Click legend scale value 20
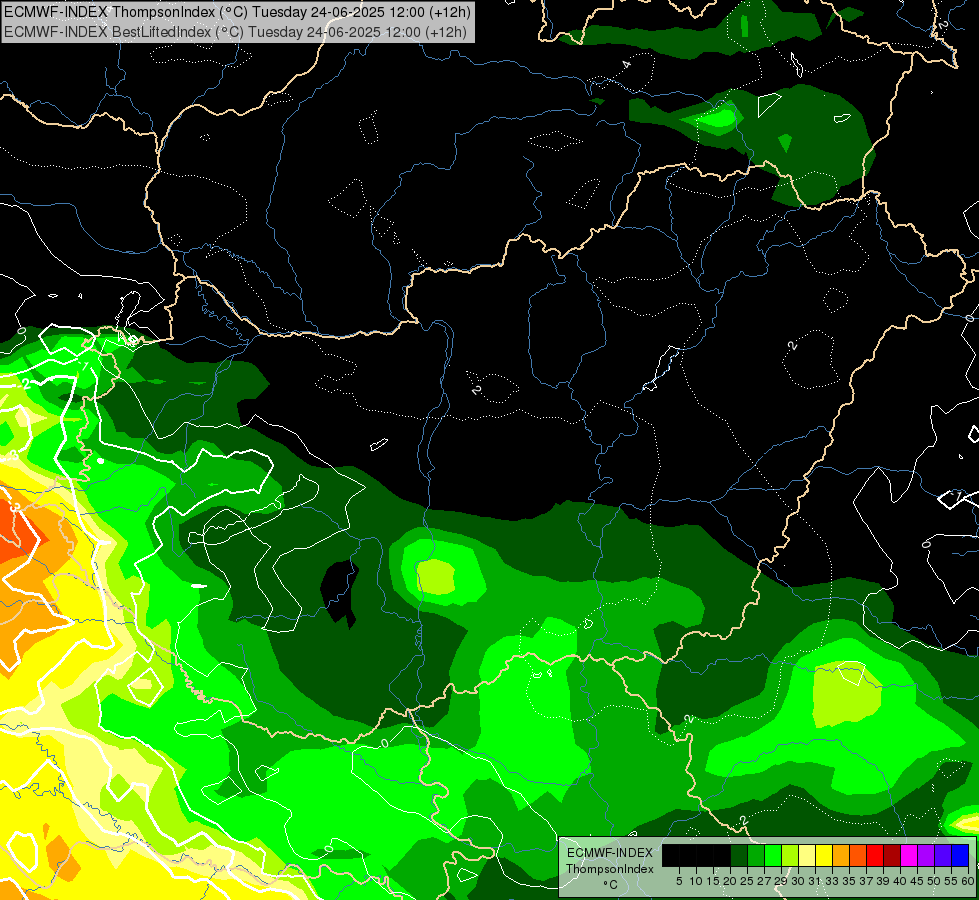979x900 pixels. click(730, 881)
